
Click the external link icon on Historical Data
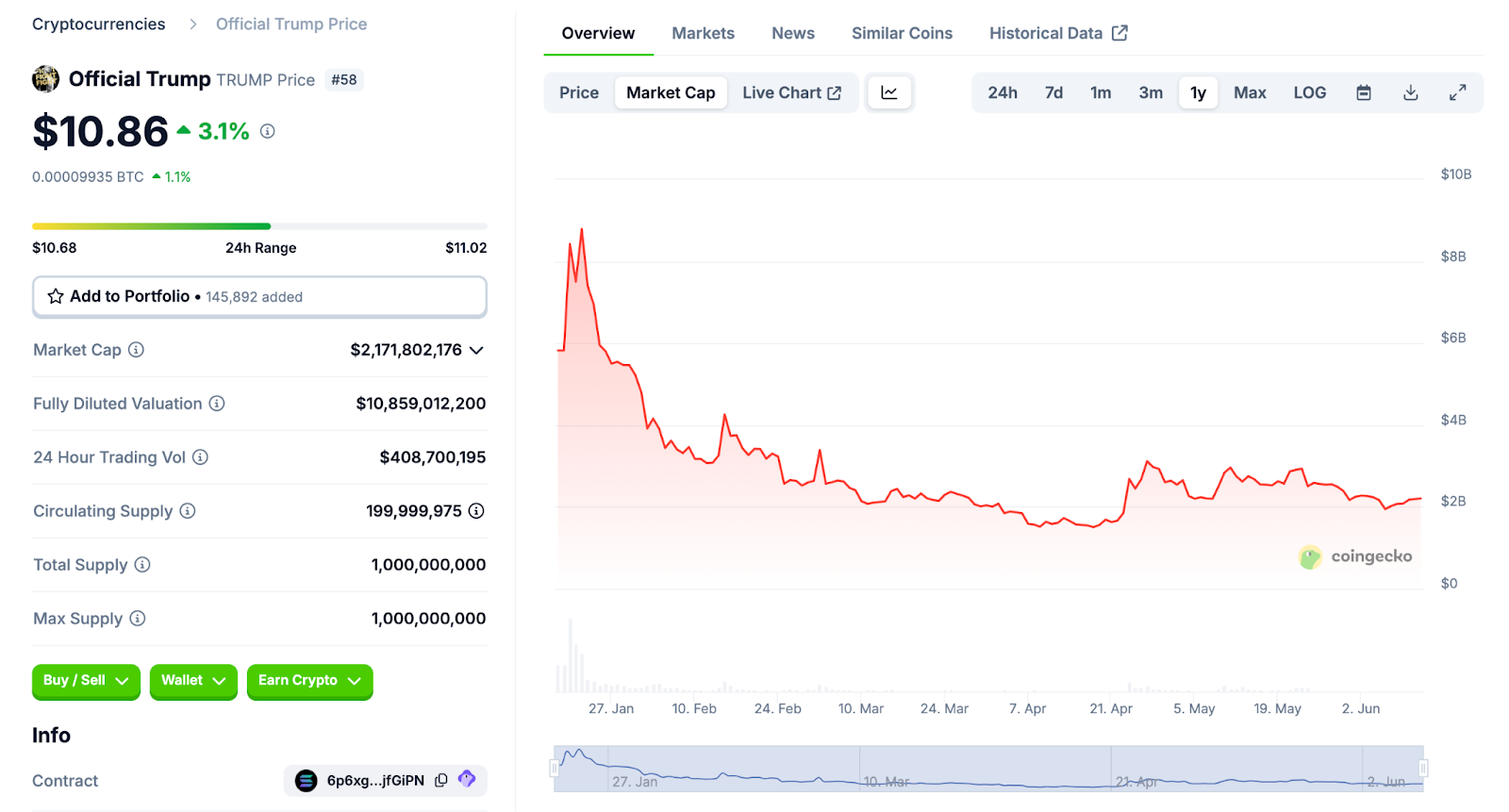click(1119, 33)
